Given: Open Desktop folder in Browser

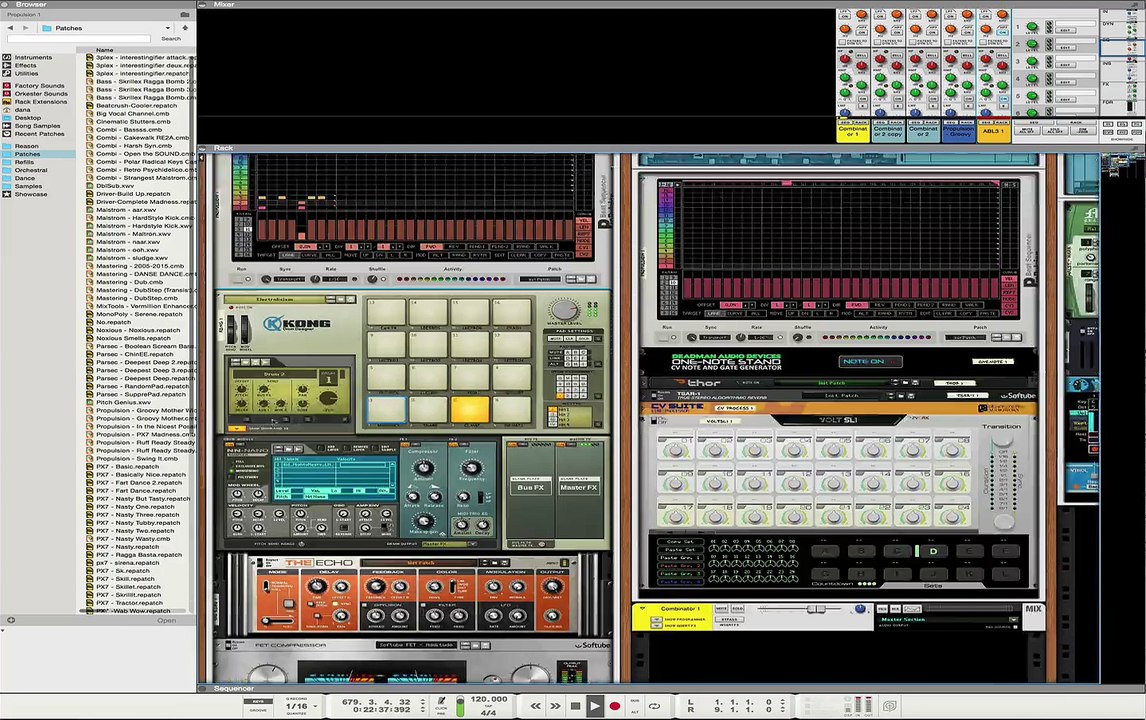Looking at the screenshot, I should [28, 118].
